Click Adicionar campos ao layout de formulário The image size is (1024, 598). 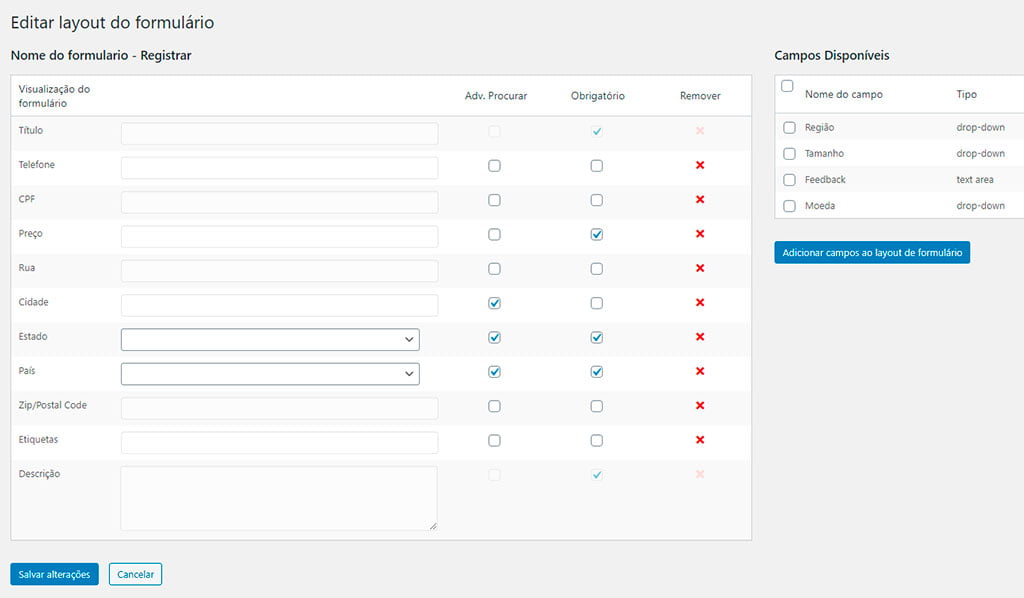(x=872, y=253)
